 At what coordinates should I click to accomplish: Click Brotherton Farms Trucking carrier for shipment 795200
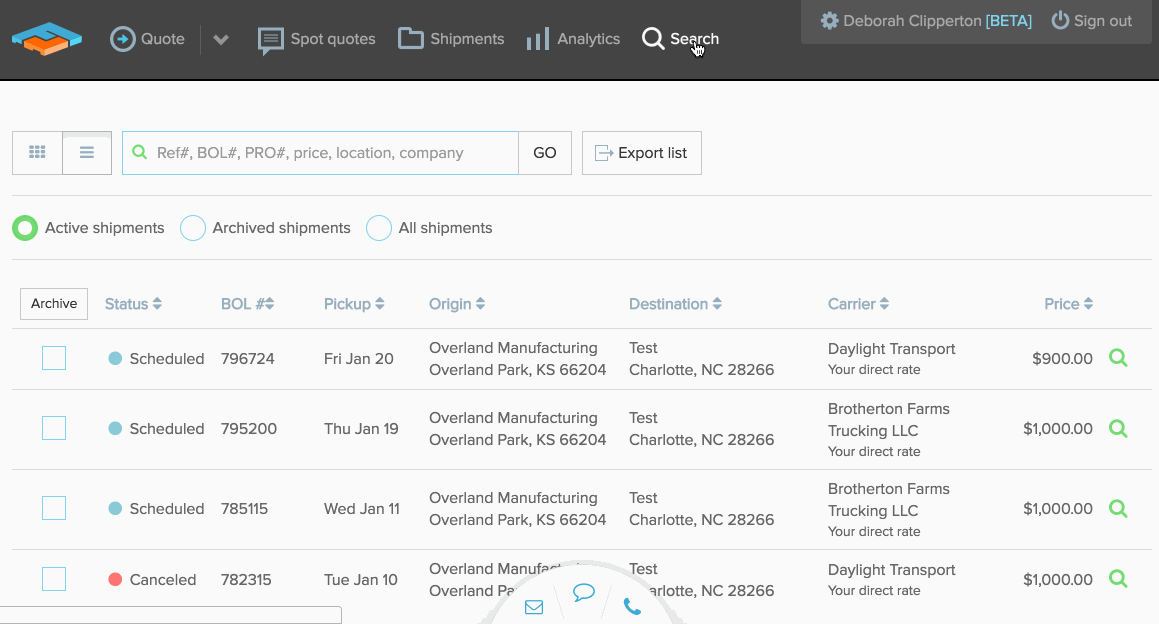[888, 420]
